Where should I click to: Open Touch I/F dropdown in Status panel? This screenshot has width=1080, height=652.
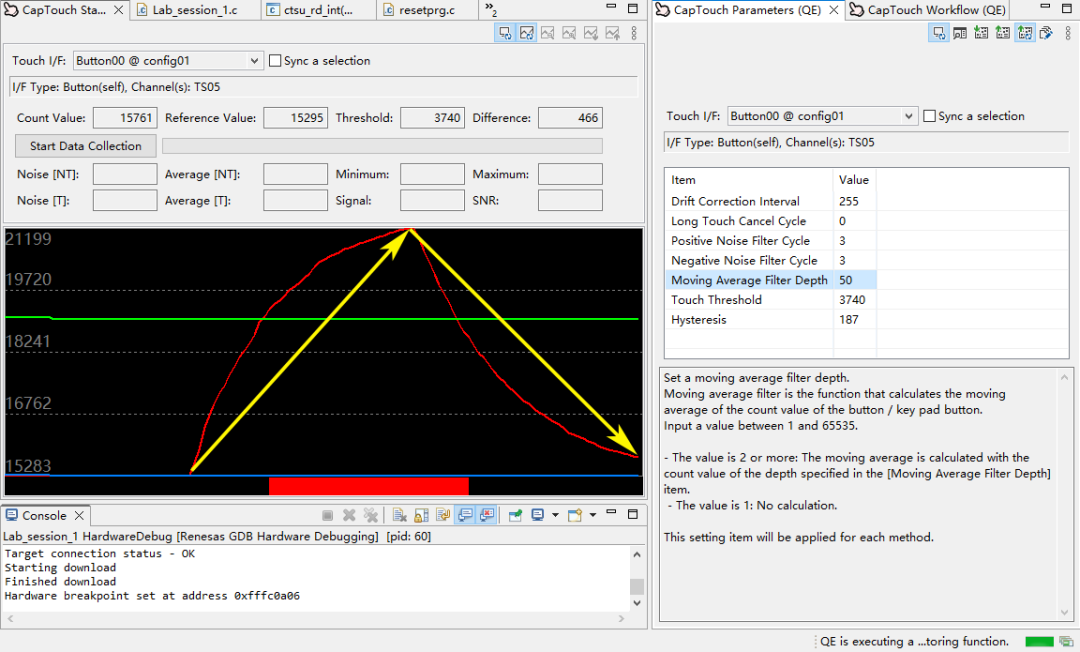(253, 61)
